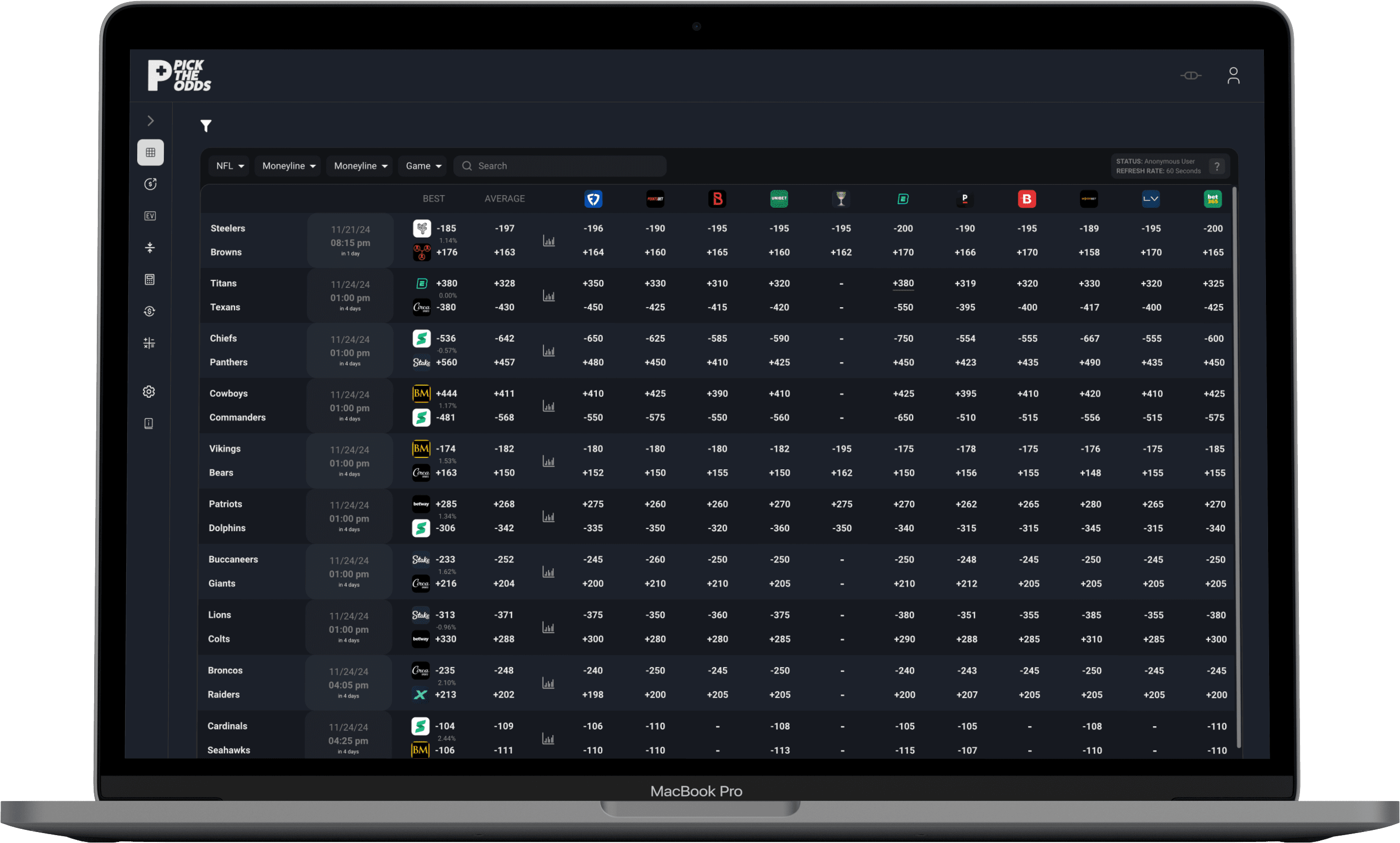Click the user profile icon
Screen dimensions: 1400x843
(1232, 75)
